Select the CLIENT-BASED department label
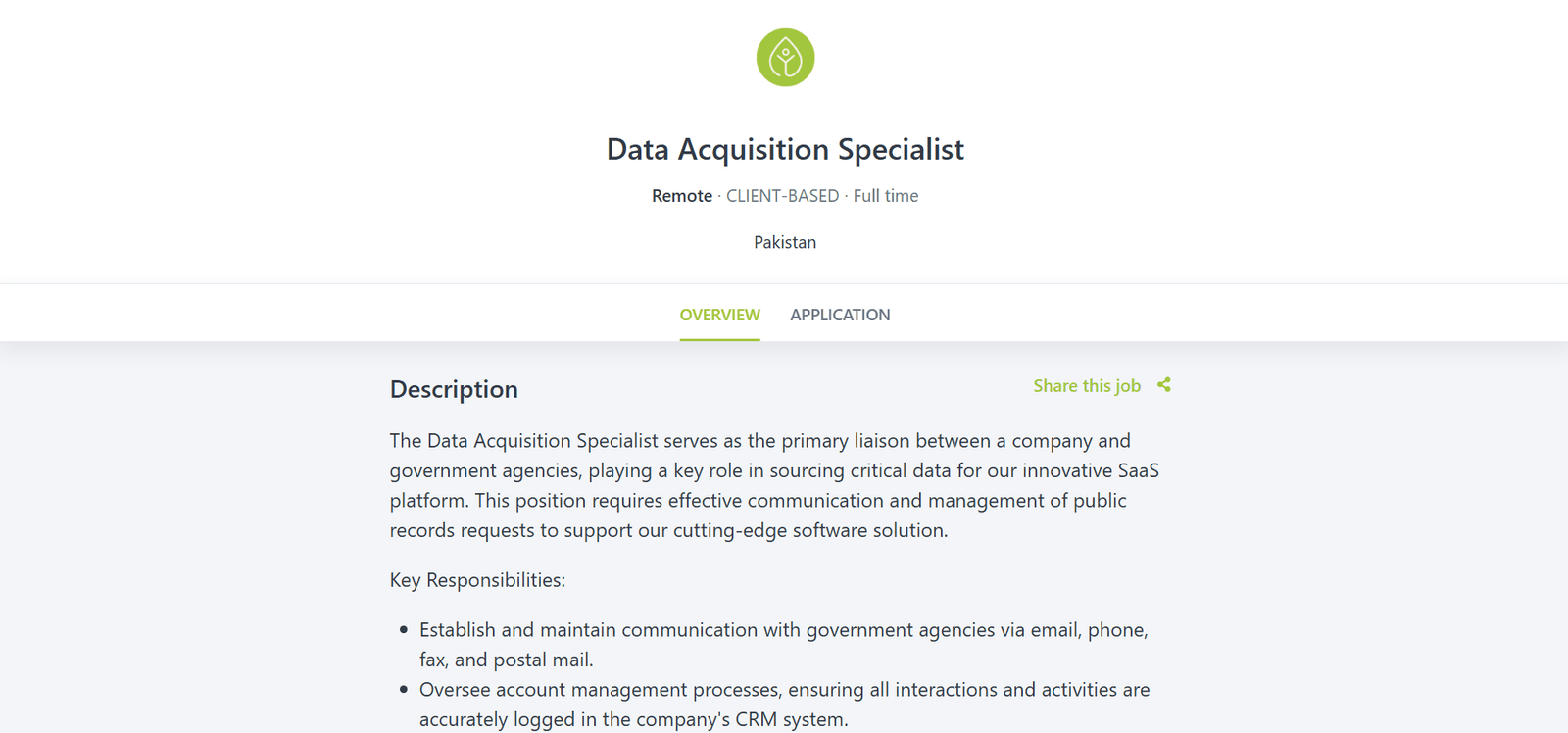Screen dimensions: 1568x733 [782, 196]
